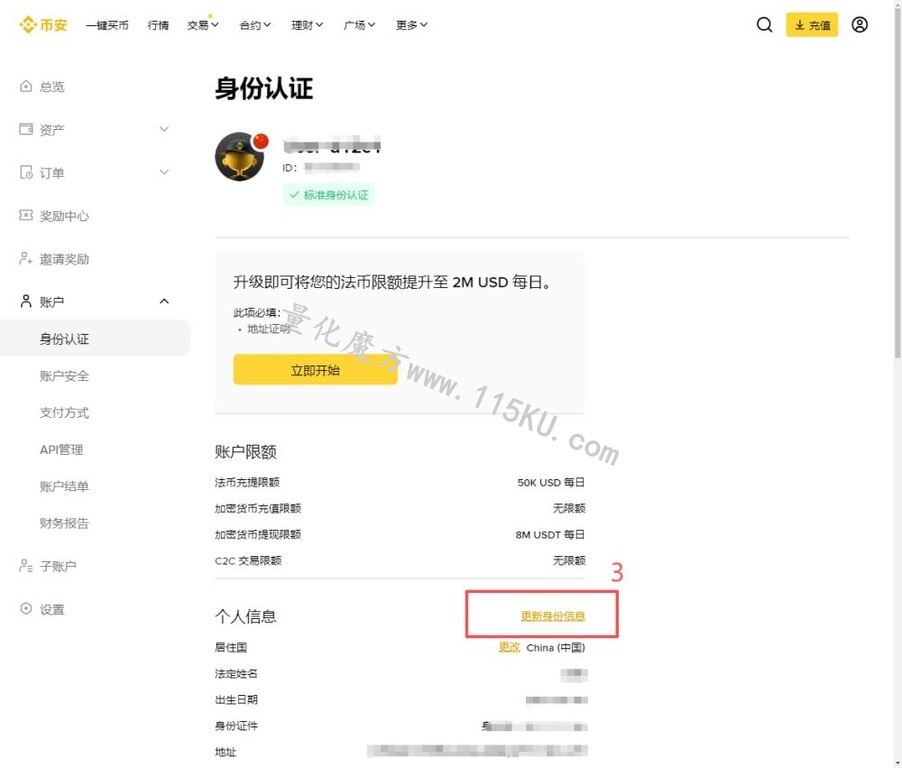902x768 pixels.
Task: Click the 子账户 sub-account icon
Action: click(26, 566)
